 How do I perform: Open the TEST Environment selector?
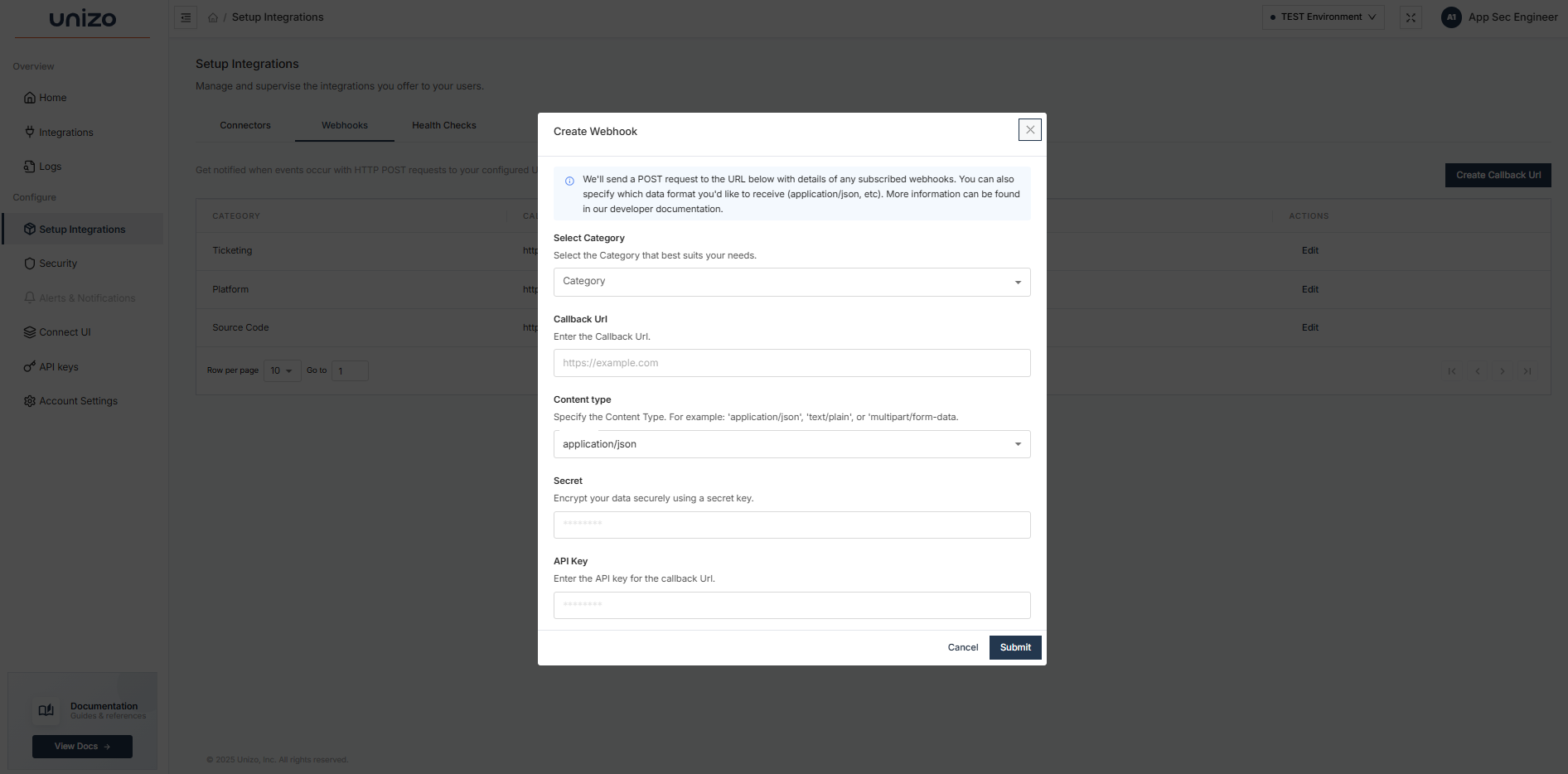coord(1322,17)
